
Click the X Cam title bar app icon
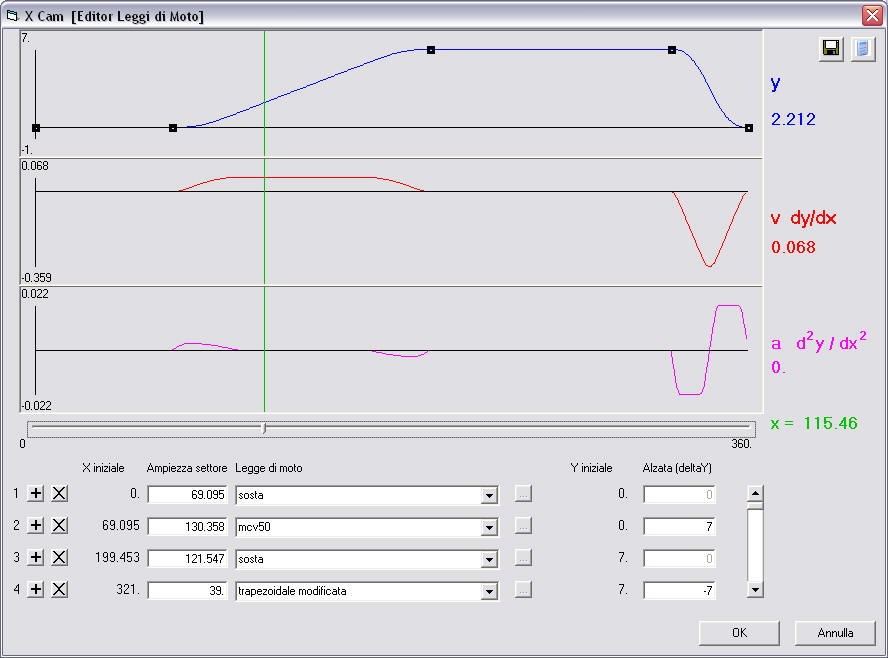[12, 16]
